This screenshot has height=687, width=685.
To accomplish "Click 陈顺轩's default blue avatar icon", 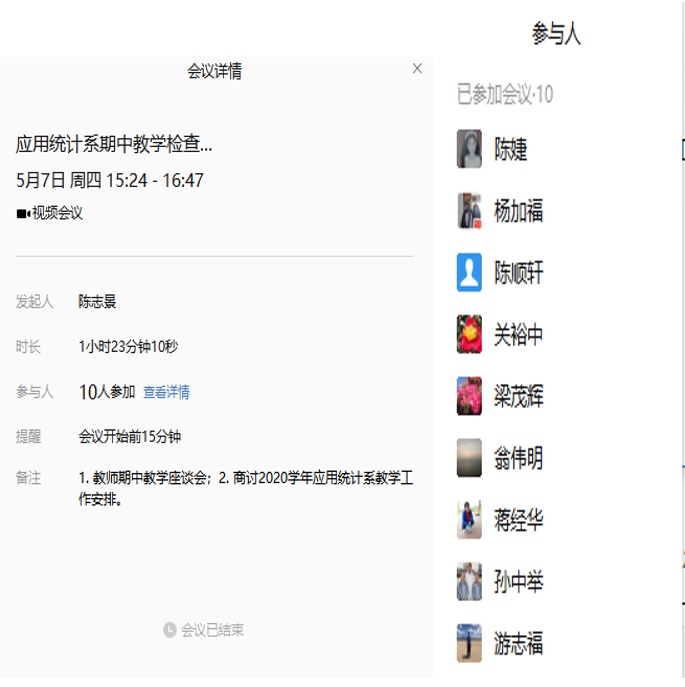I will [x=469, y=273].
